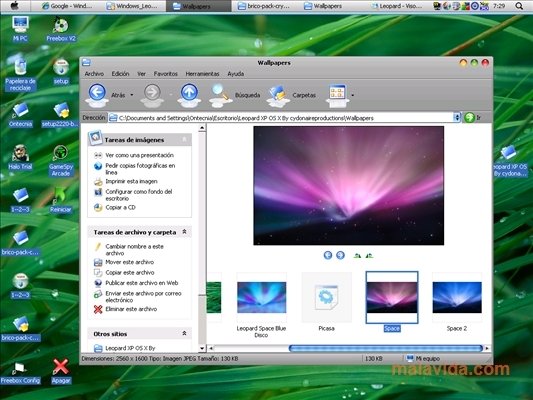Viewport: 533px width, 400px height.
Task: Click the Apple logo menu
Action: click(15, 5)
